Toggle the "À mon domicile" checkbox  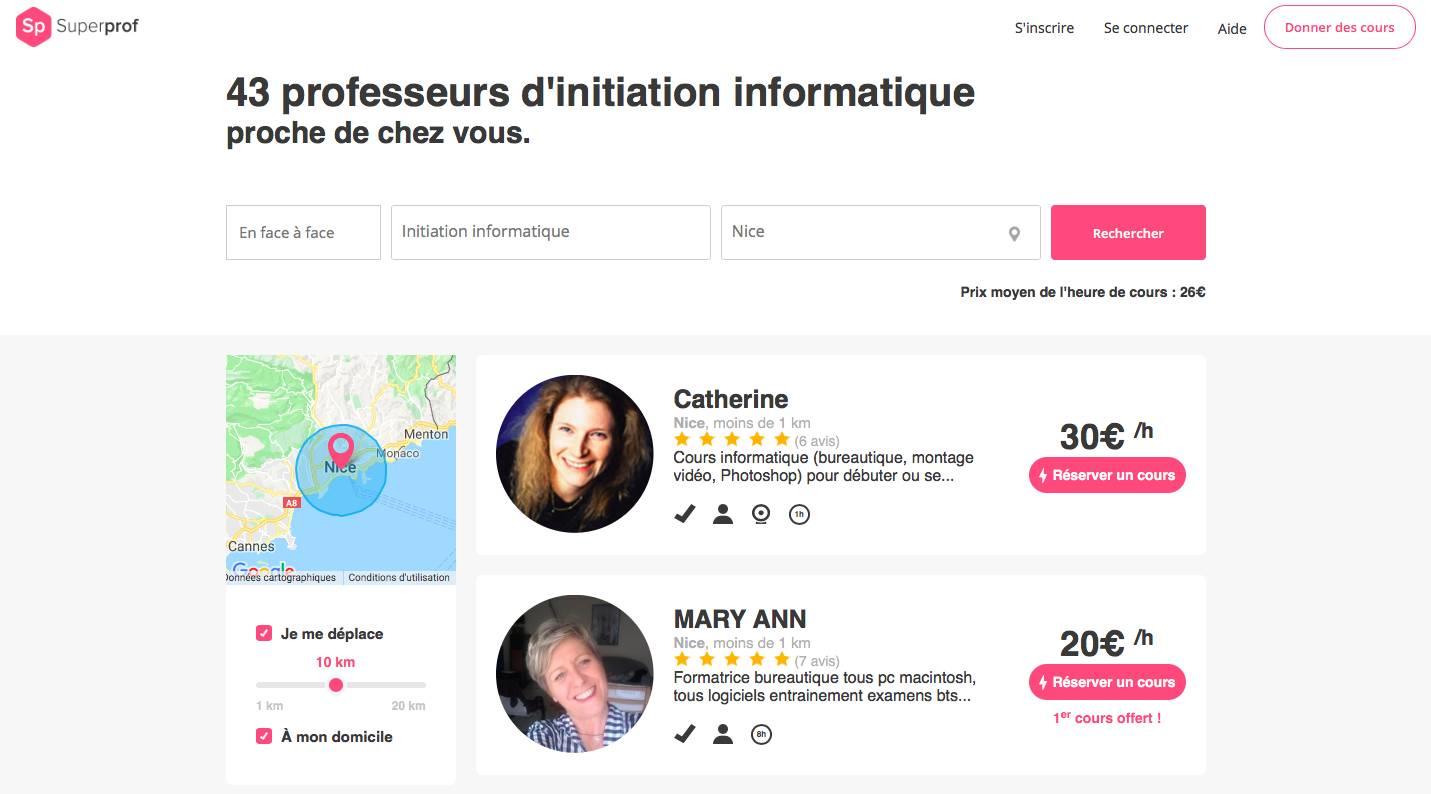[264, 736]
